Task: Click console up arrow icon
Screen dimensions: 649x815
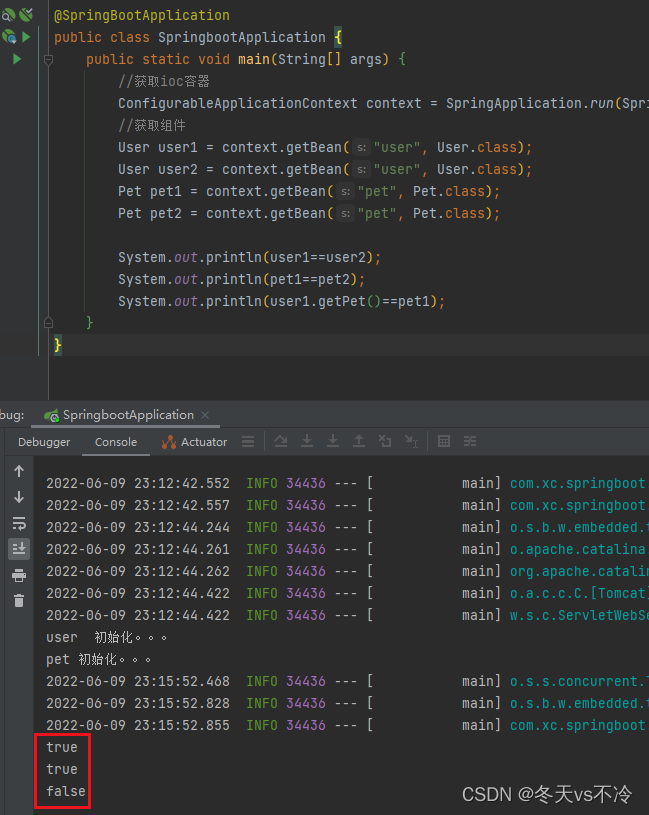Action: [x=19, y=471]
